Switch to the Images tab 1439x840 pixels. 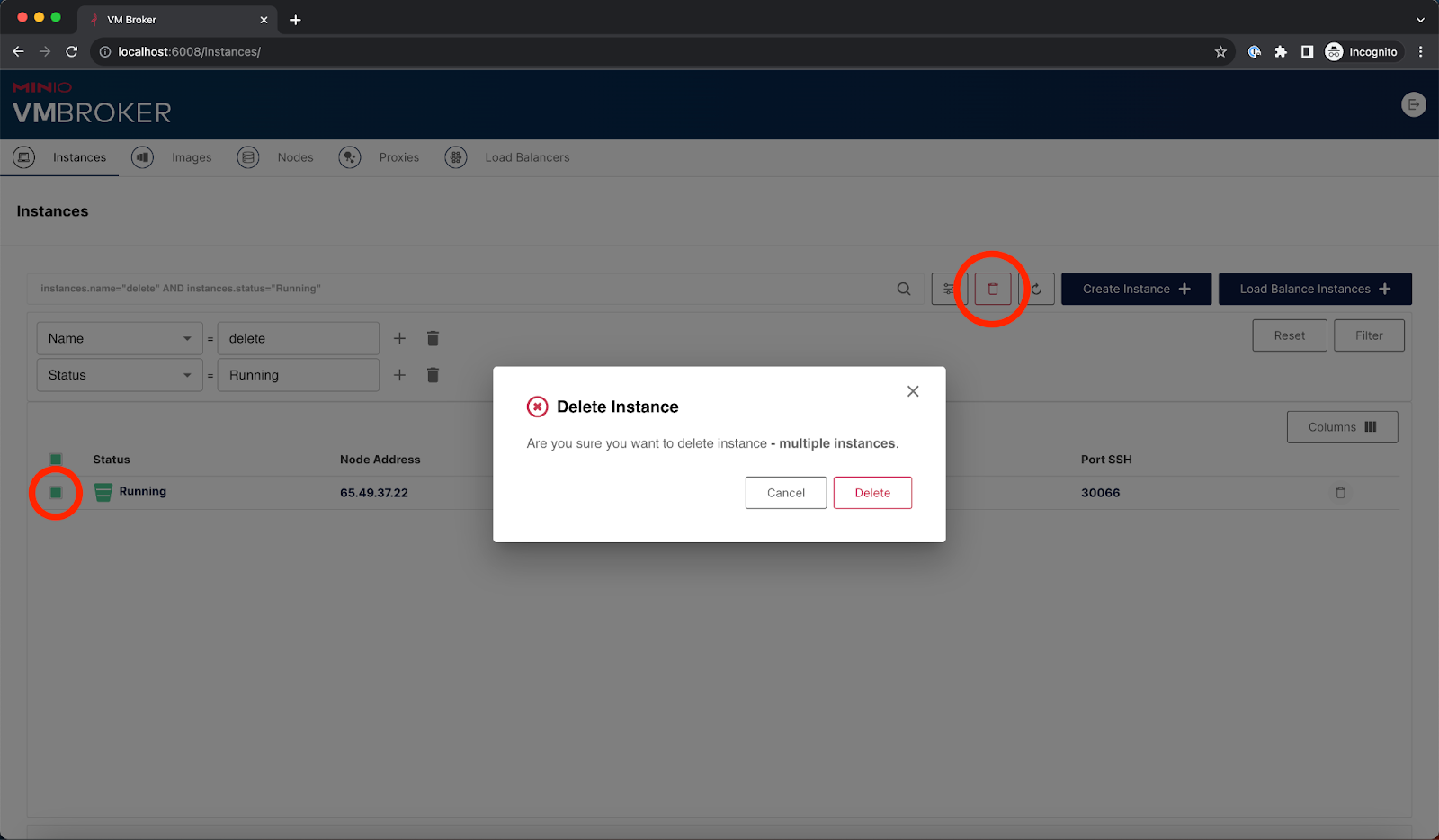191,157
